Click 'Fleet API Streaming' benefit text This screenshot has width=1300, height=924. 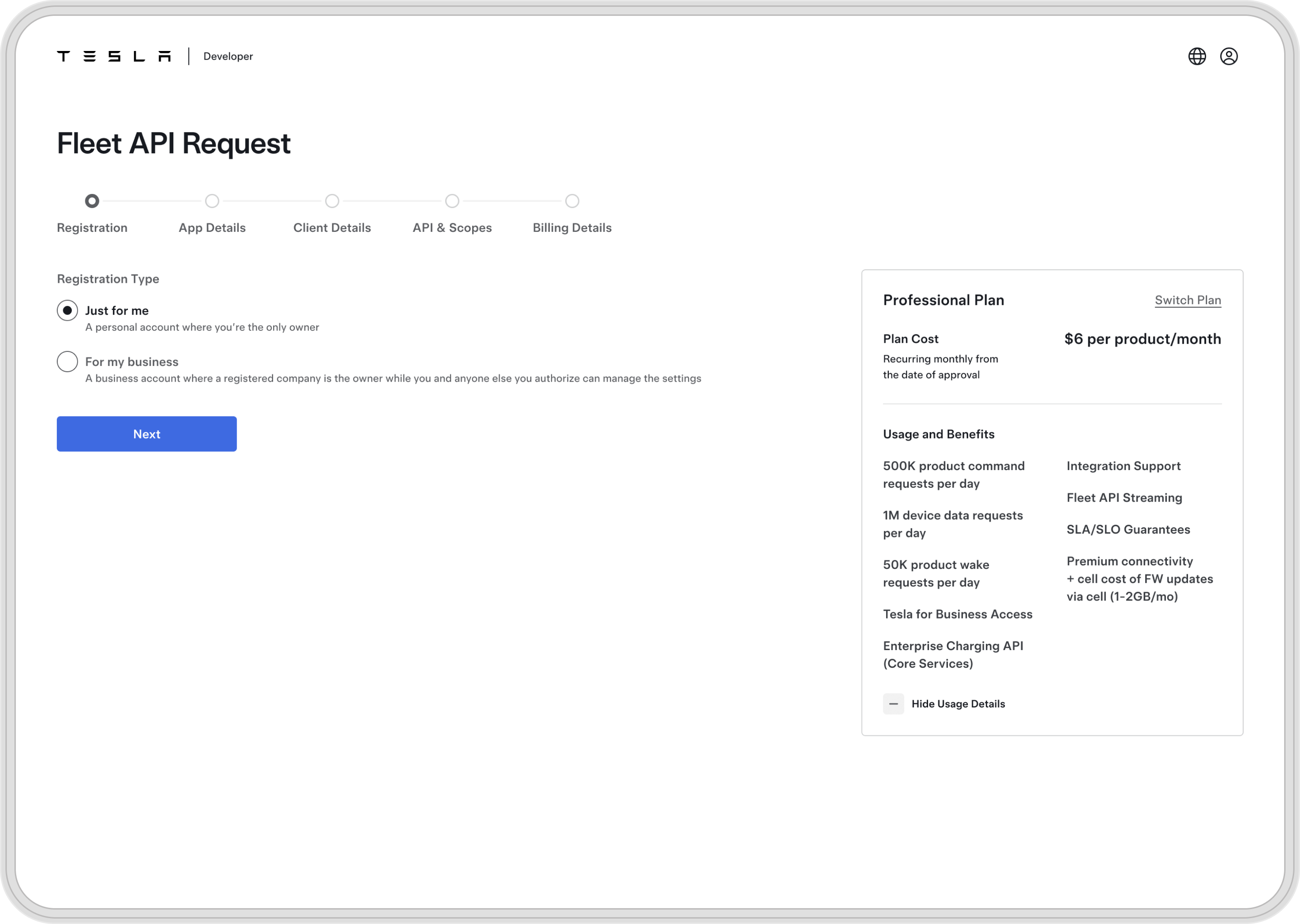coord(1124,498)
